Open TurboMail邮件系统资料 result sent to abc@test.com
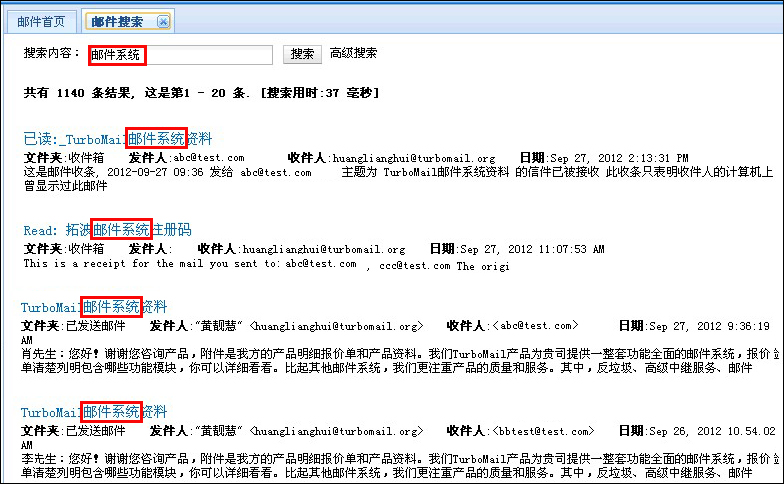The width and height of the screenshot is (784, 484). 94,307
